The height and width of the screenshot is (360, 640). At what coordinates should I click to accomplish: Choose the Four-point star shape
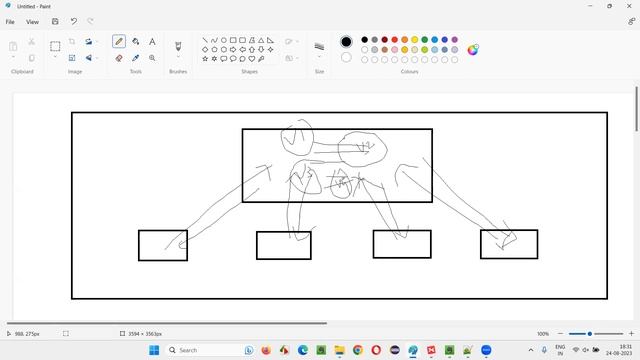pos(270,49)
